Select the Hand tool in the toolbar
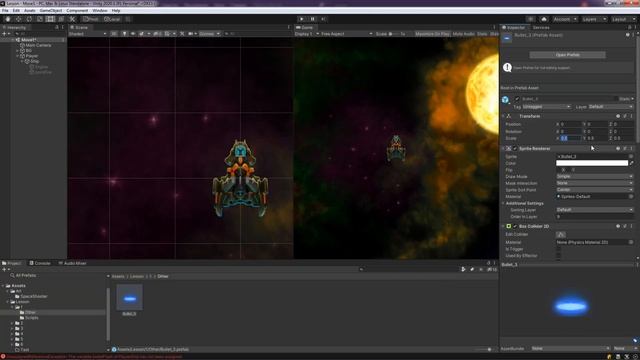Screen dimensions: 640x360 (7, 19)
